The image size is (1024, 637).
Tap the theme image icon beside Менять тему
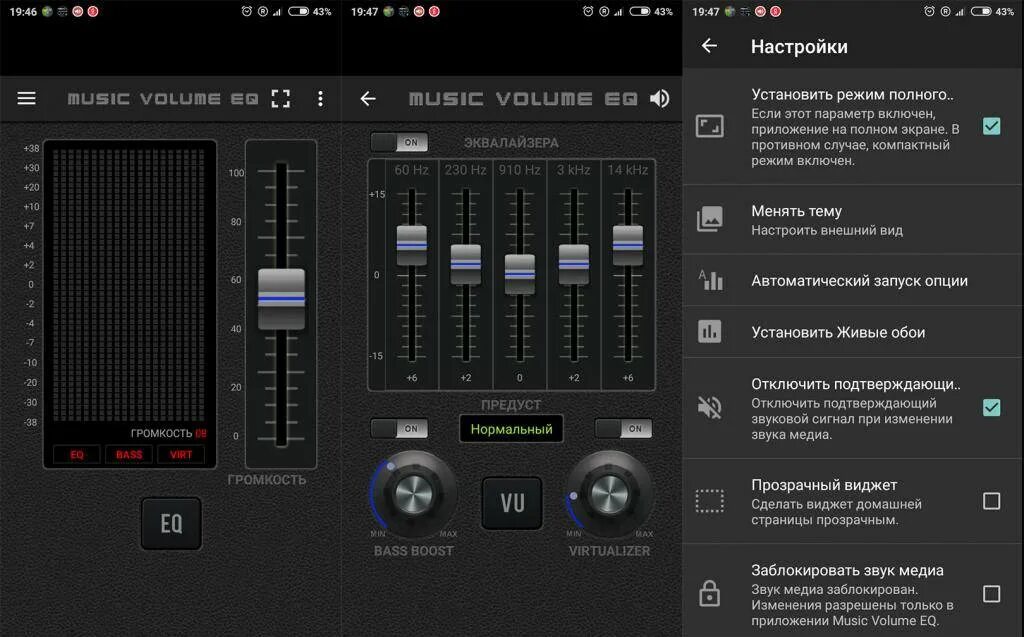pos(709,219)
